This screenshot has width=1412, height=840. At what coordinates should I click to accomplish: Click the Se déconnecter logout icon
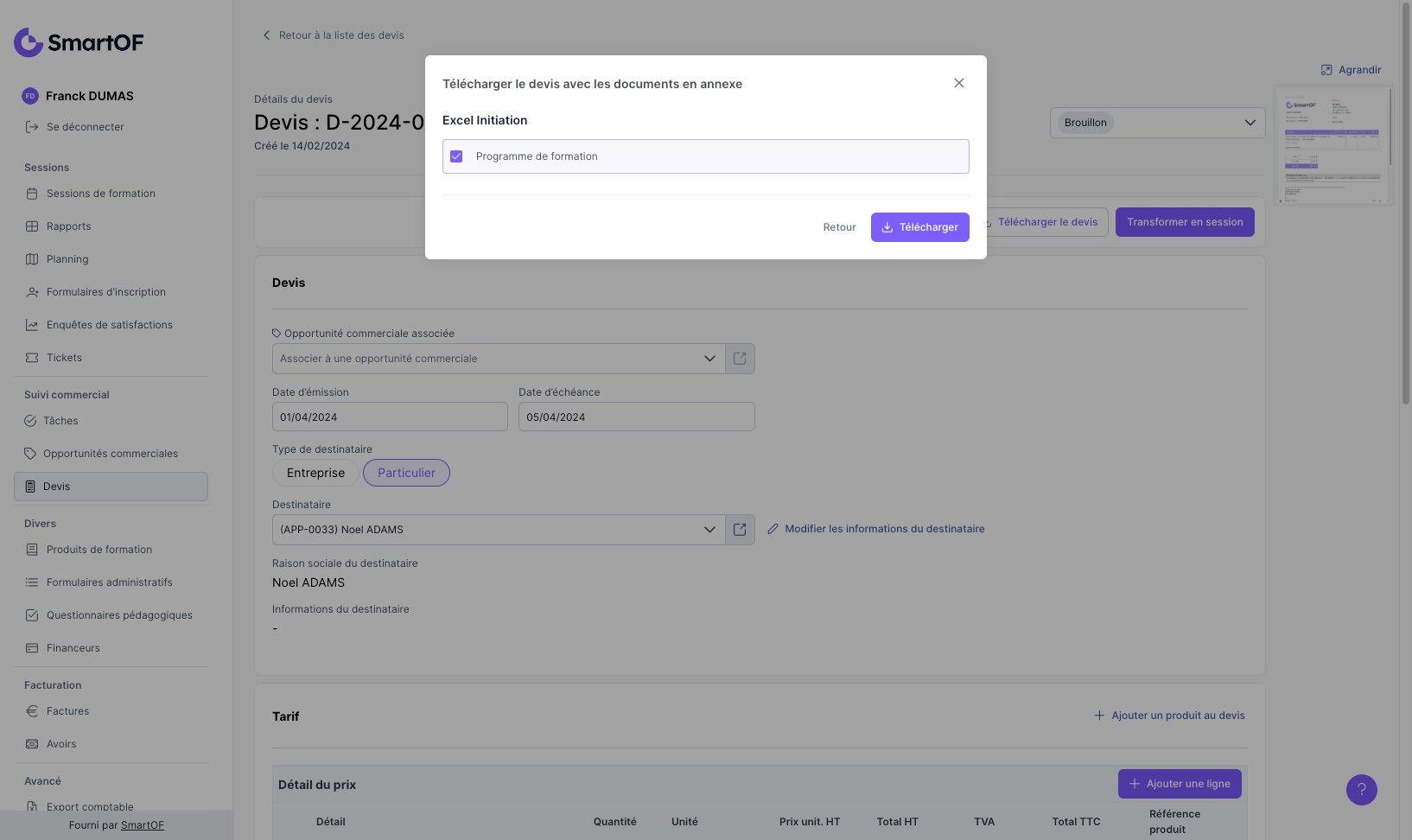(x=32, y=127)
